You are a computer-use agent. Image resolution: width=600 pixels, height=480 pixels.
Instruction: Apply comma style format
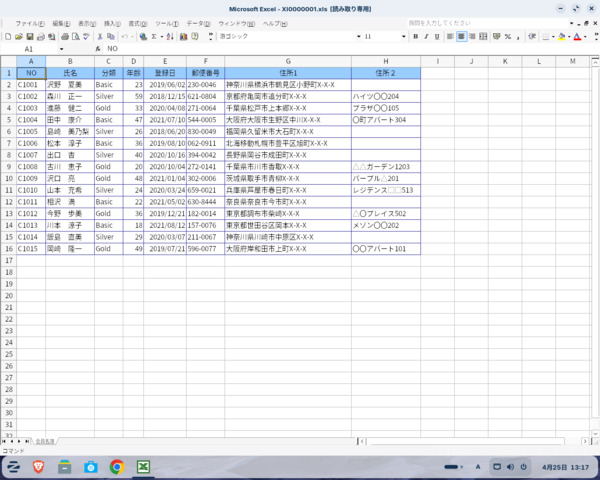tap(518, 37)
